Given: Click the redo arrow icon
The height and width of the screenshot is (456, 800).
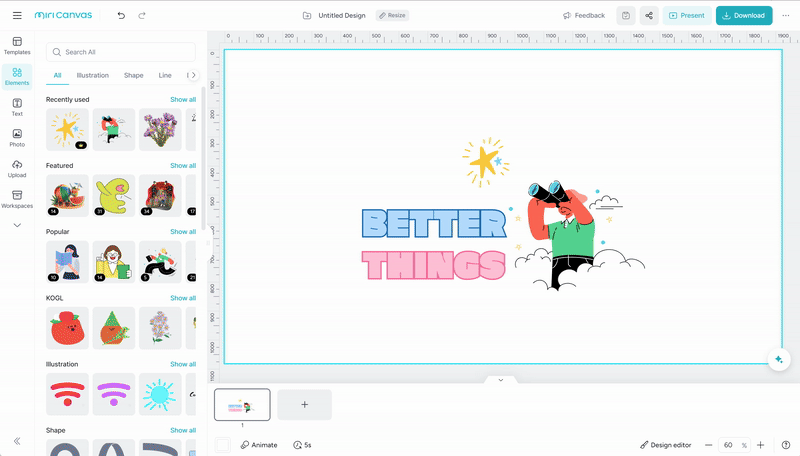Looking at the screenshot, I should pyautogui.click(x=142, y=16).
